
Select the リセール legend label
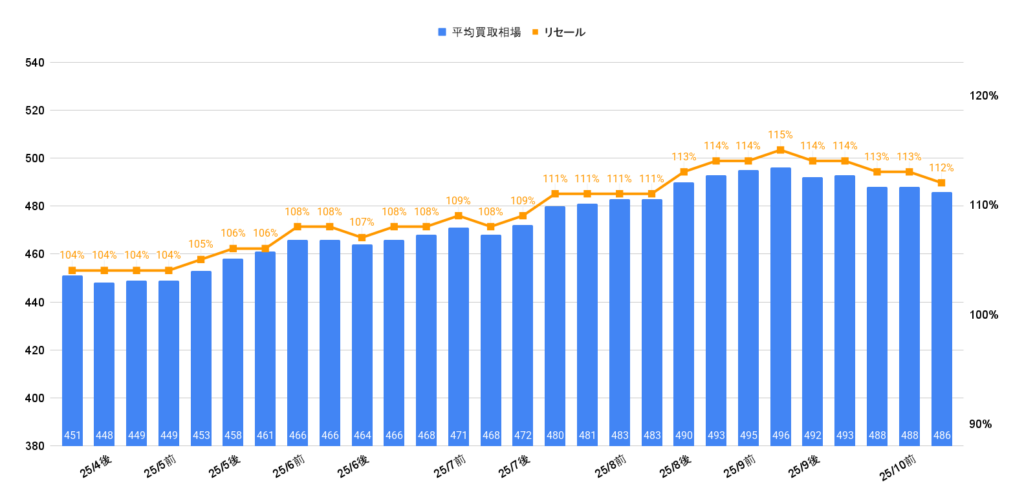[x=565, y=32]
